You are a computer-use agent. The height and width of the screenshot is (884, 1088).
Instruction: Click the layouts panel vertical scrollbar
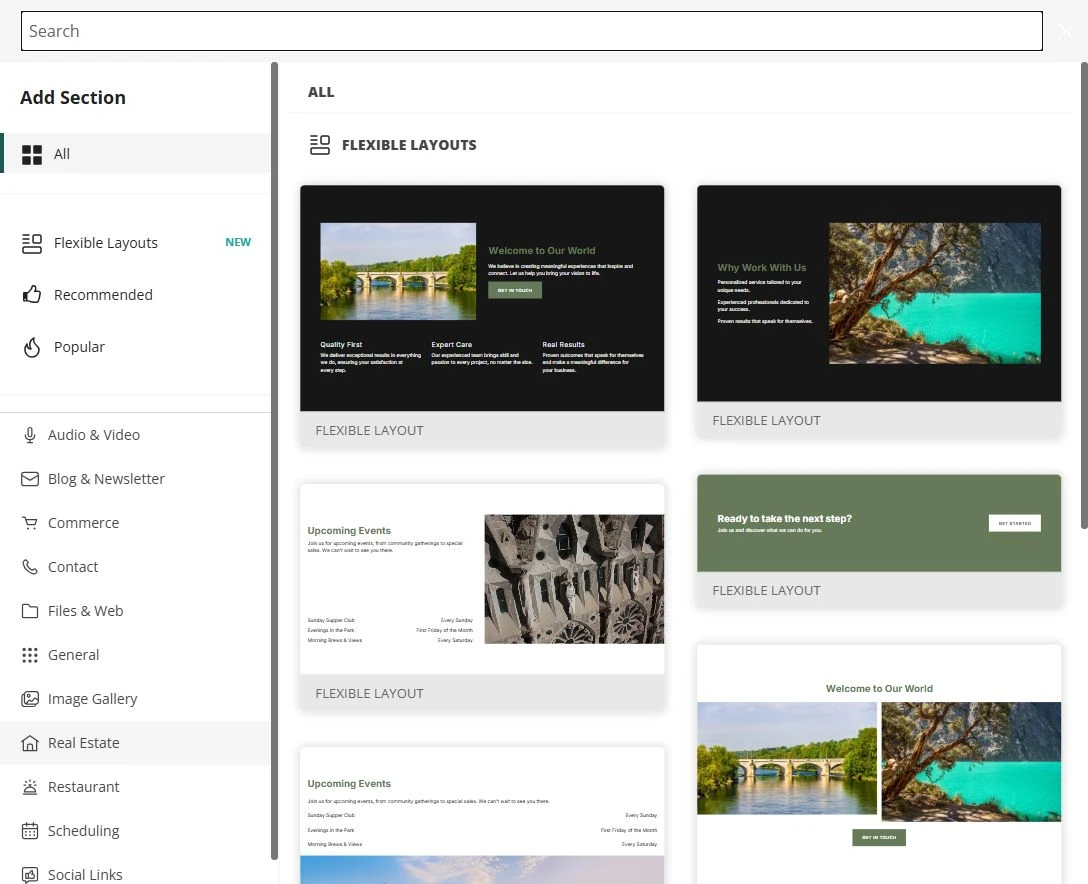pos(1084,296)
